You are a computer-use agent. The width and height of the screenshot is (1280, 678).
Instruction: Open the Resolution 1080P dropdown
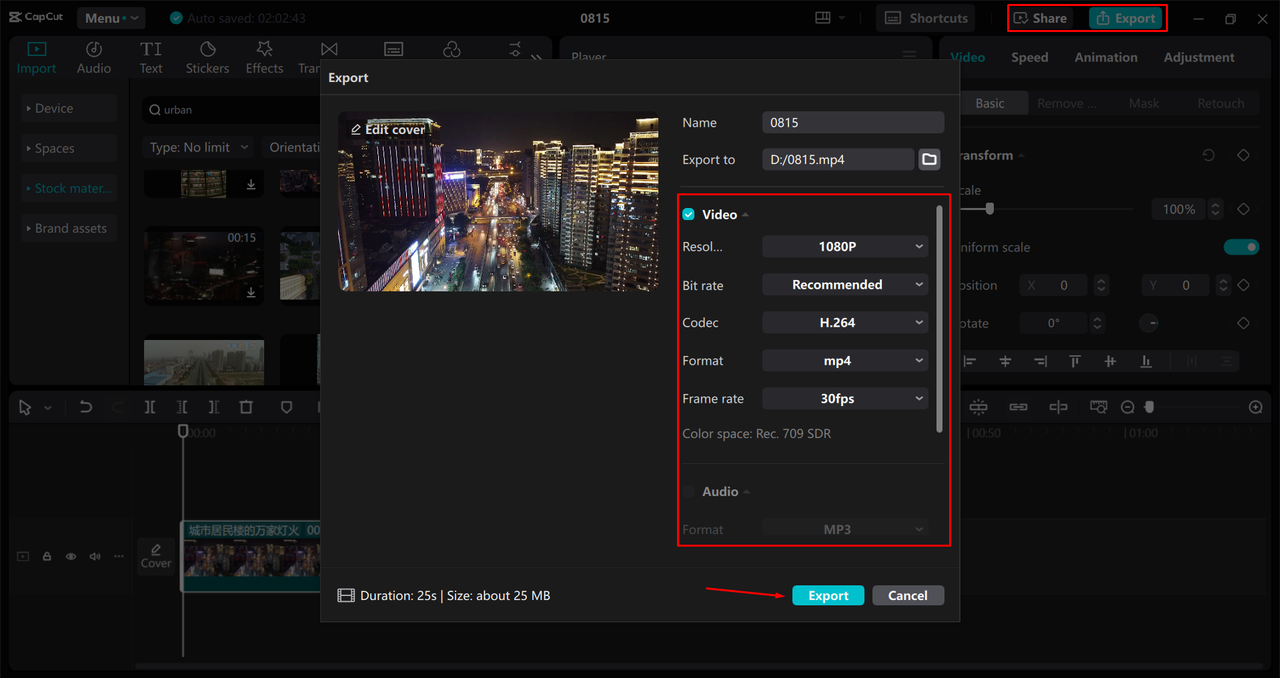845,246
